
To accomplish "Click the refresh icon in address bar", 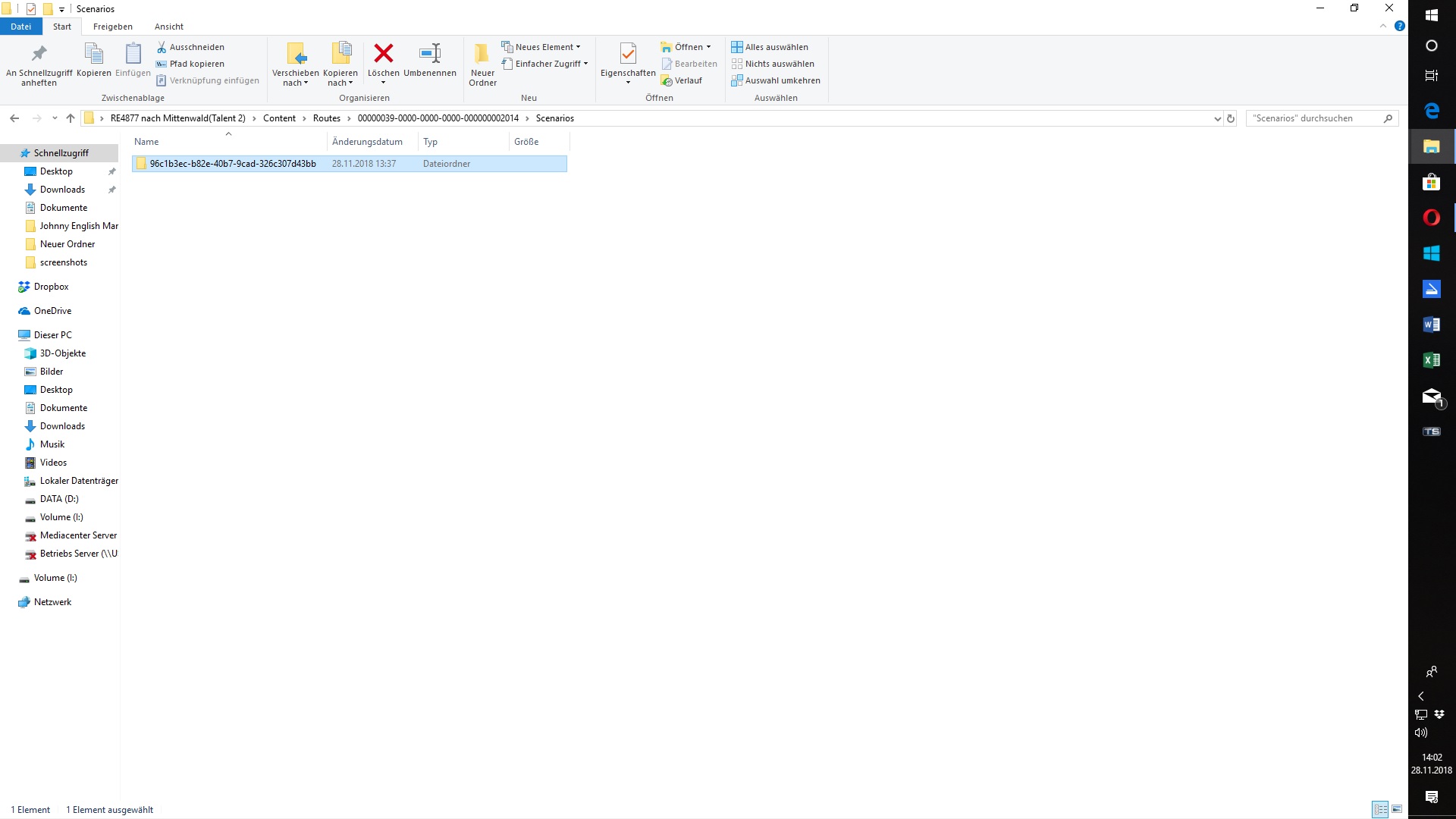I will [1231, 118].
